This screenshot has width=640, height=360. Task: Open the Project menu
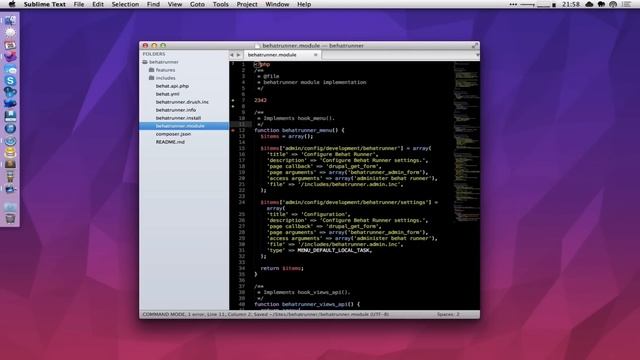[x=247, y=4]
